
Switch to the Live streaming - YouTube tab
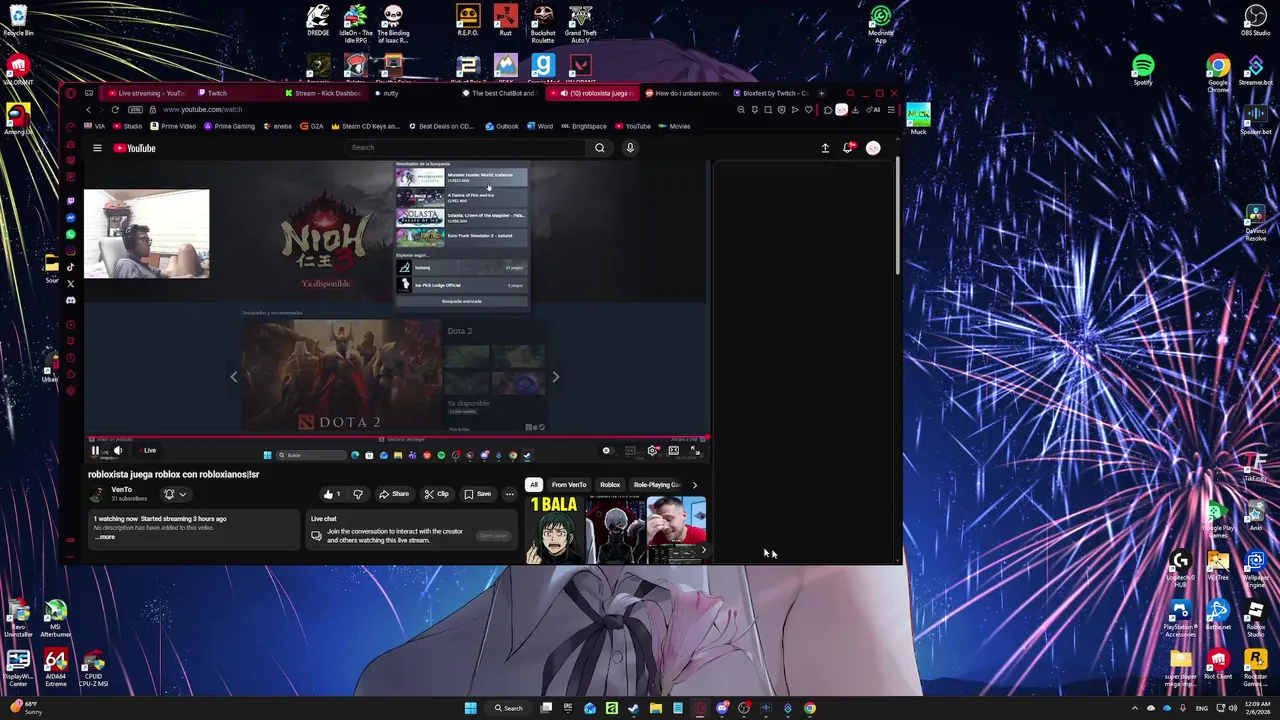coord(146,93)
